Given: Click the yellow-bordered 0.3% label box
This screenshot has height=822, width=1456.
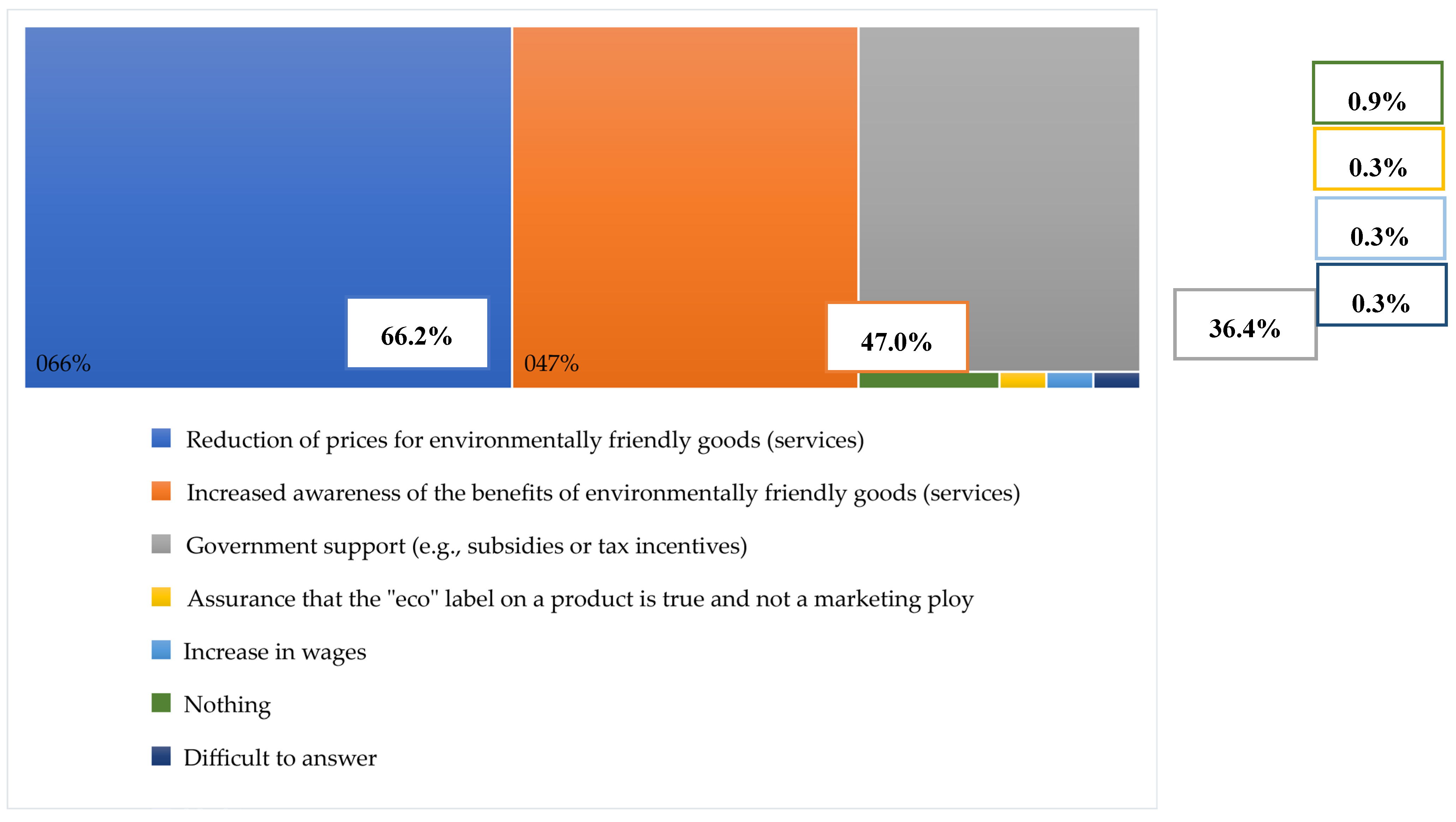Looking at the screenshot, I should click(1378, 160).
